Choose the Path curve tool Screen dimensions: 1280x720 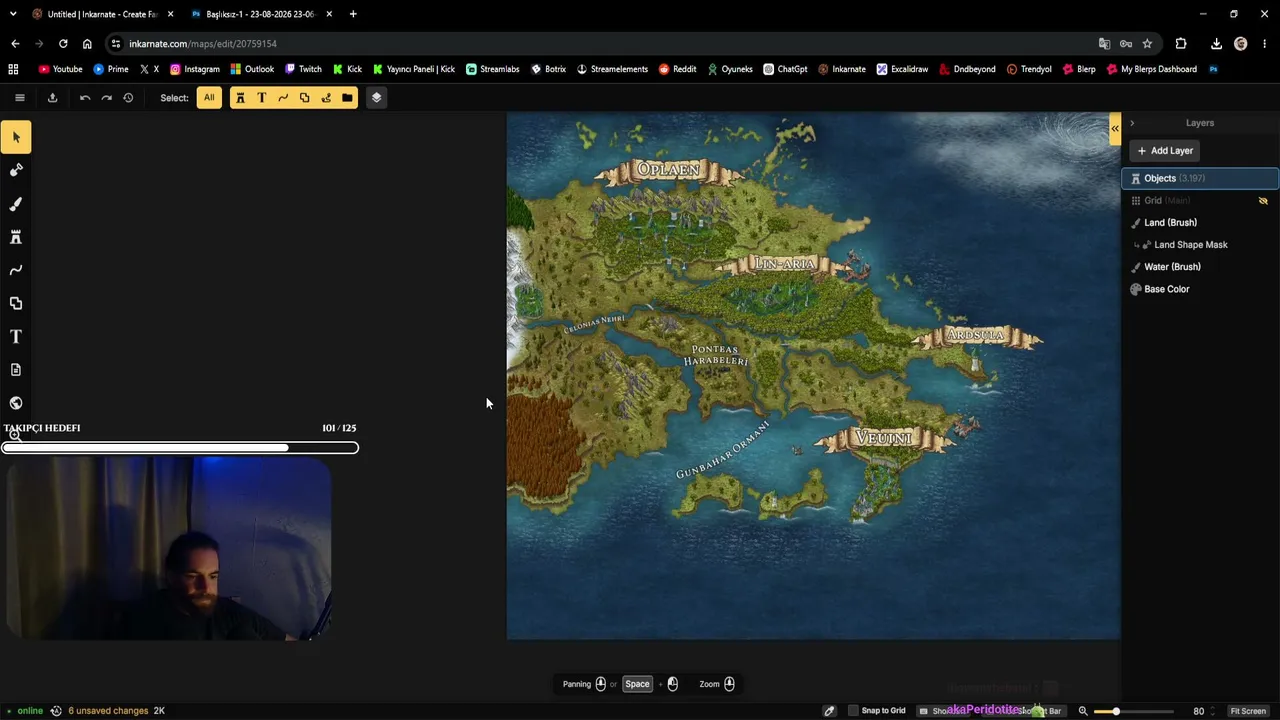pyautogui.click(x=16, y=270)
